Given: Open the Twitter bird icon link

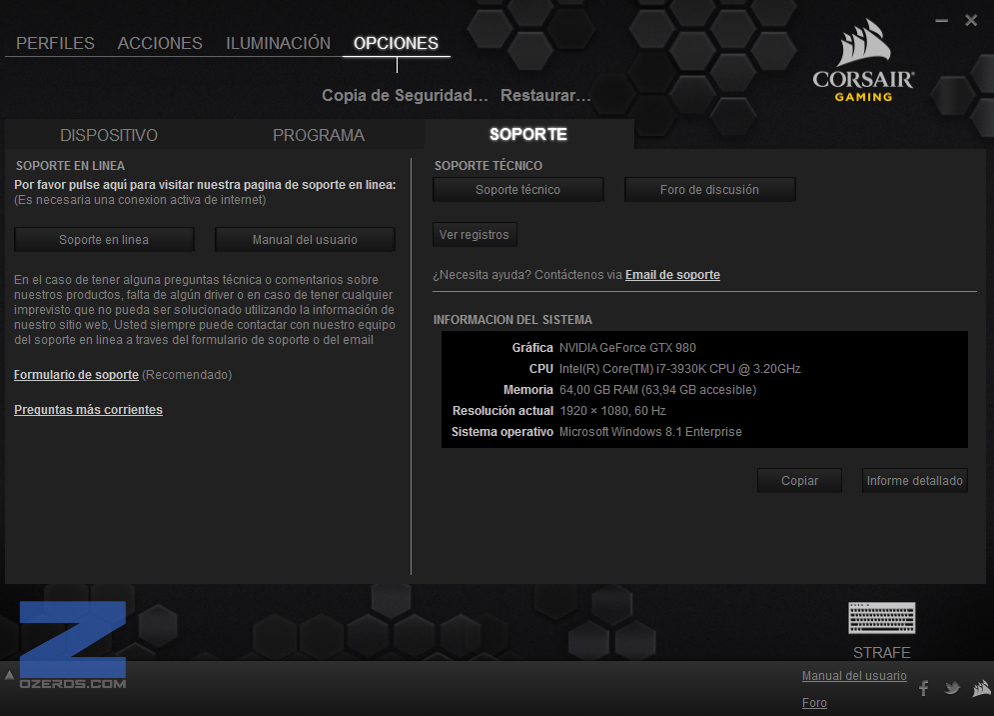Looking at the screenshot, I should [x=952, y=687].
